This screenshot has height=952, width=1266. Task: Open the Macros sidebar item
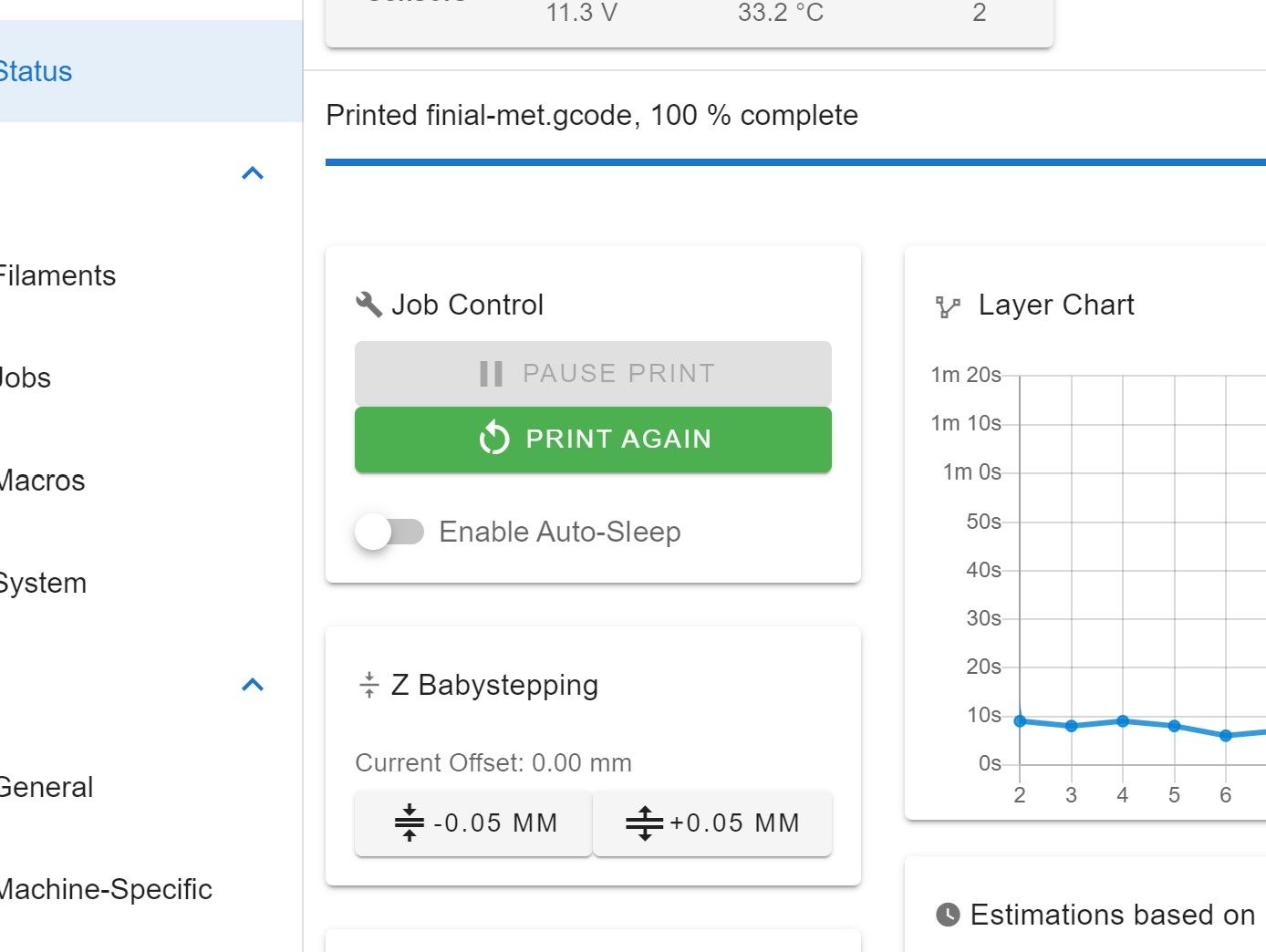(42, 481)
